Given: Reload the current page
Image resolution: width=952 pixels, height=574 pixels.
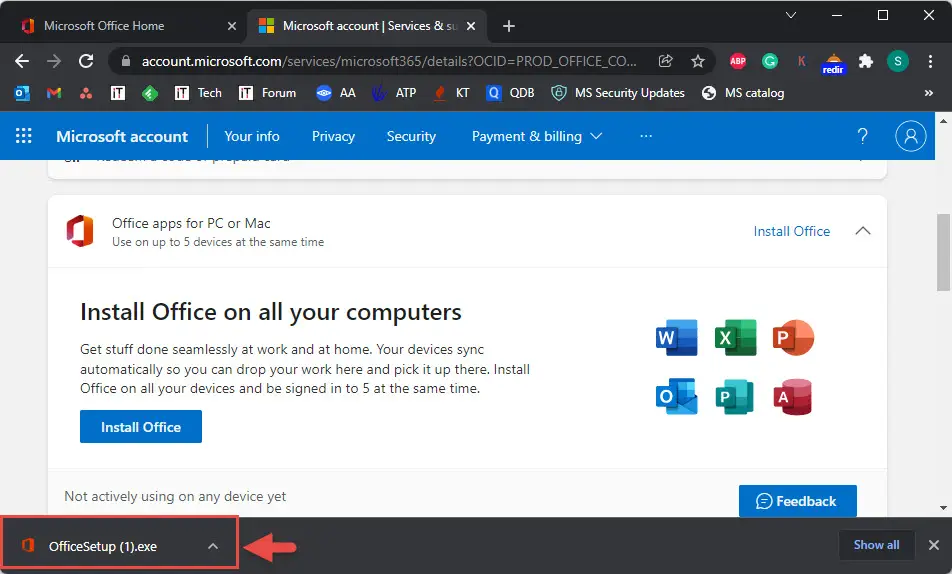Looking at the screenshot, I should coord(86,61).
